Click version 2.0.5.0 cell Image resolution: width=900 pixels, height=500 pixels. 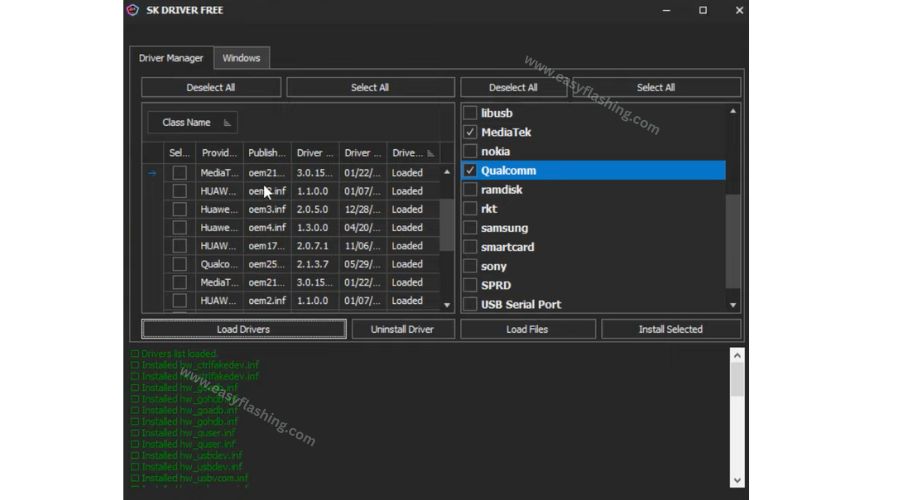click(x=315, y=209)
